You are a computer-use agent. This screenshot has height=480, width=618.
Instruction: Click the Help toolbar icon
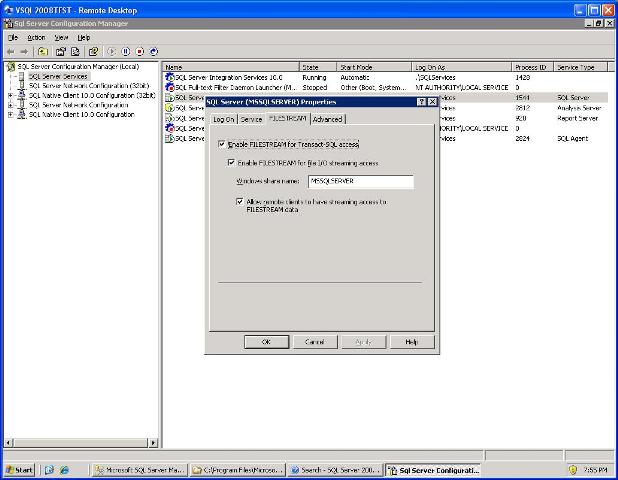[x=93, y=52]
